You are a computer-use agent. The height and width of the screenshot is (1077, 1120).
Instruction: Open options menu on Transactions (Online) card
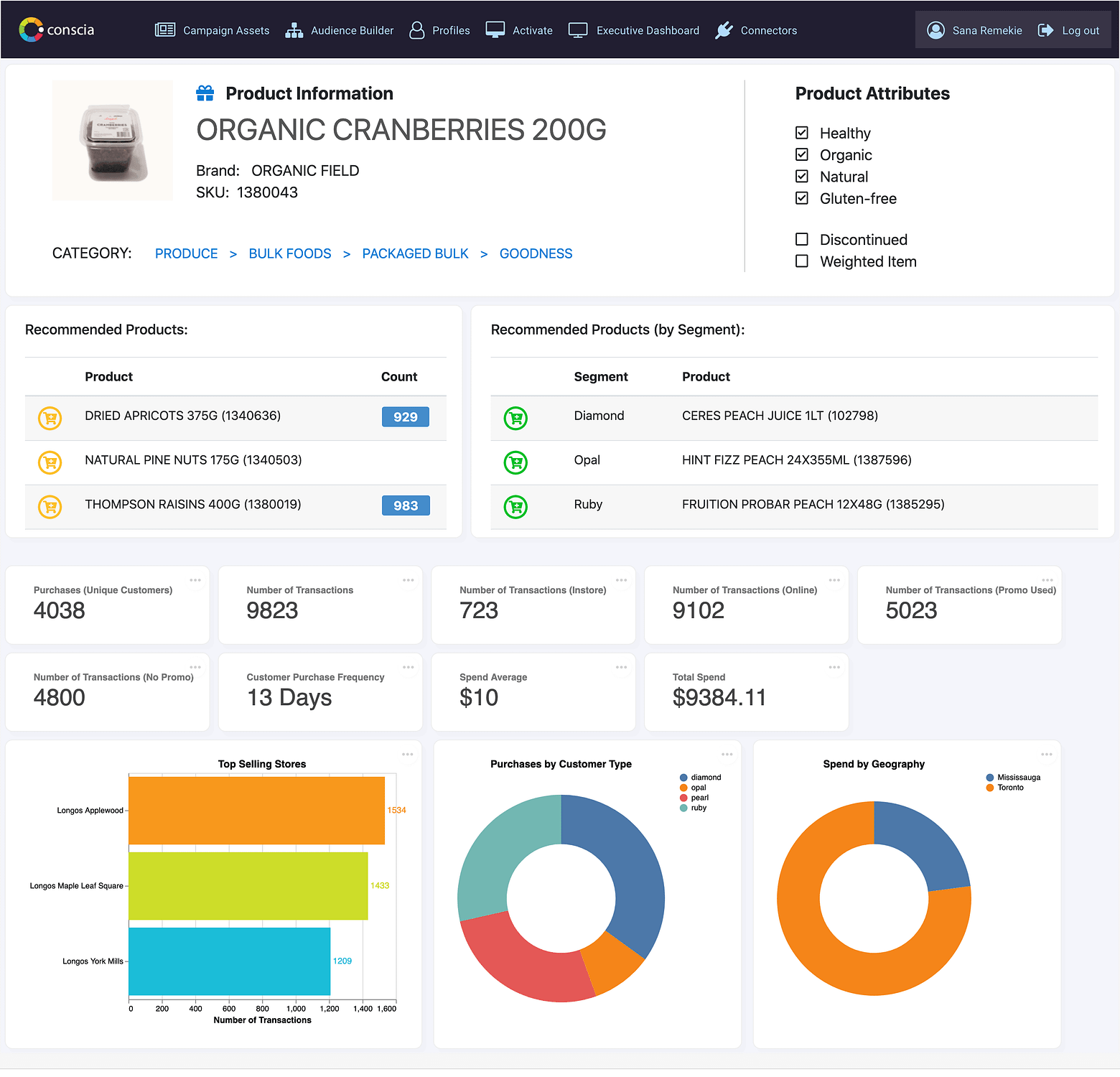[x=834, y=580]
